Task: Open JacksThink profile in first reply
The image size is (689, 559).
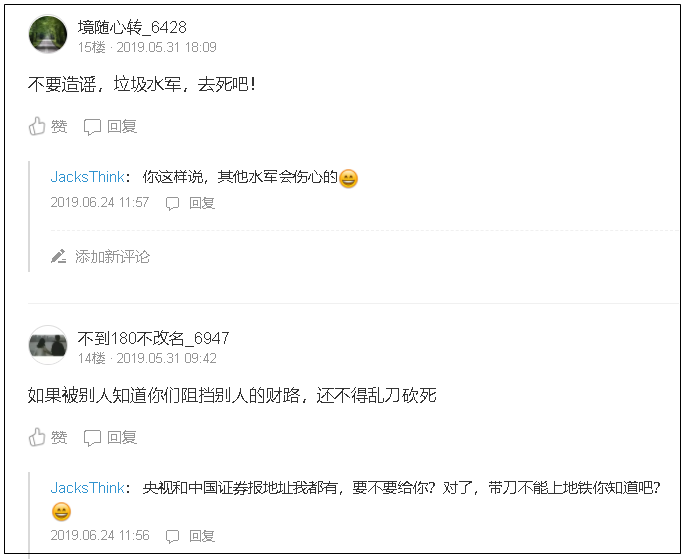Action: 87,177
